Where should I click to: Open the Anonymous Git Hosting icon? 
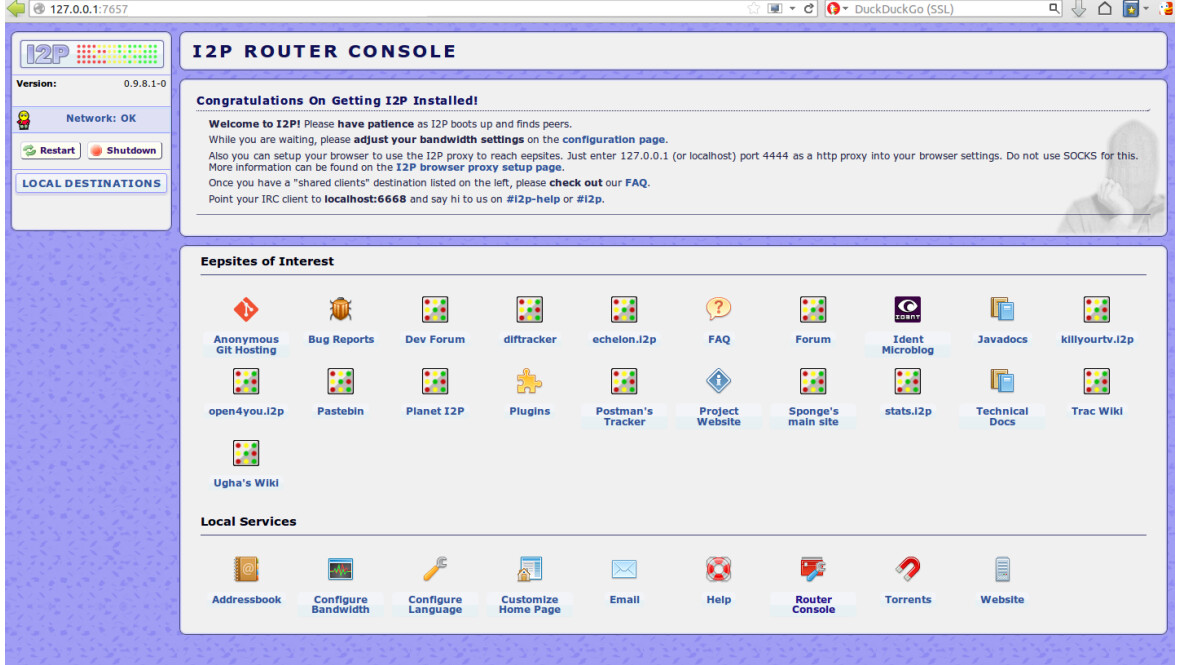point(246,309)
